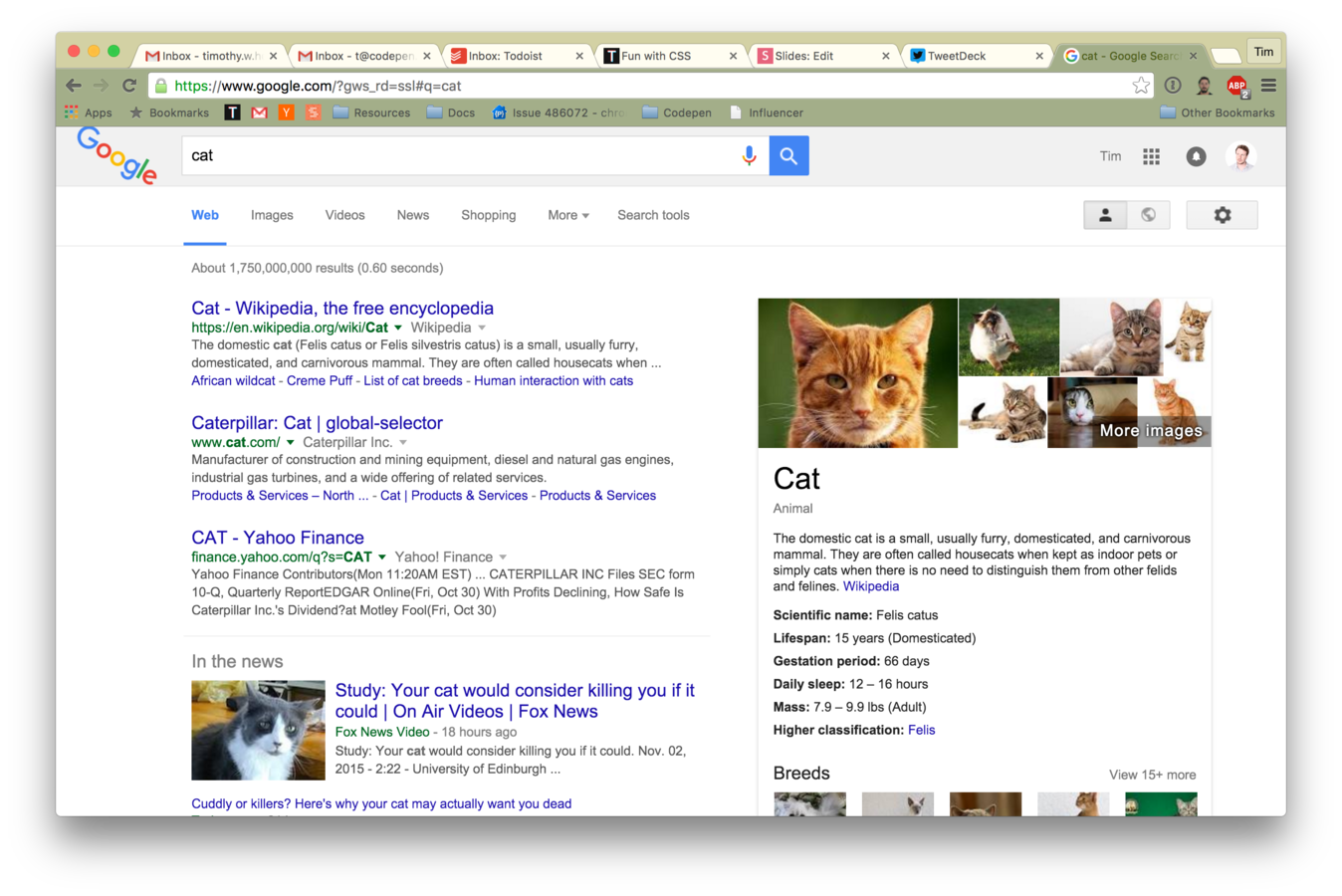Open the Resources bookmarks folder

[x=371, y=112]
